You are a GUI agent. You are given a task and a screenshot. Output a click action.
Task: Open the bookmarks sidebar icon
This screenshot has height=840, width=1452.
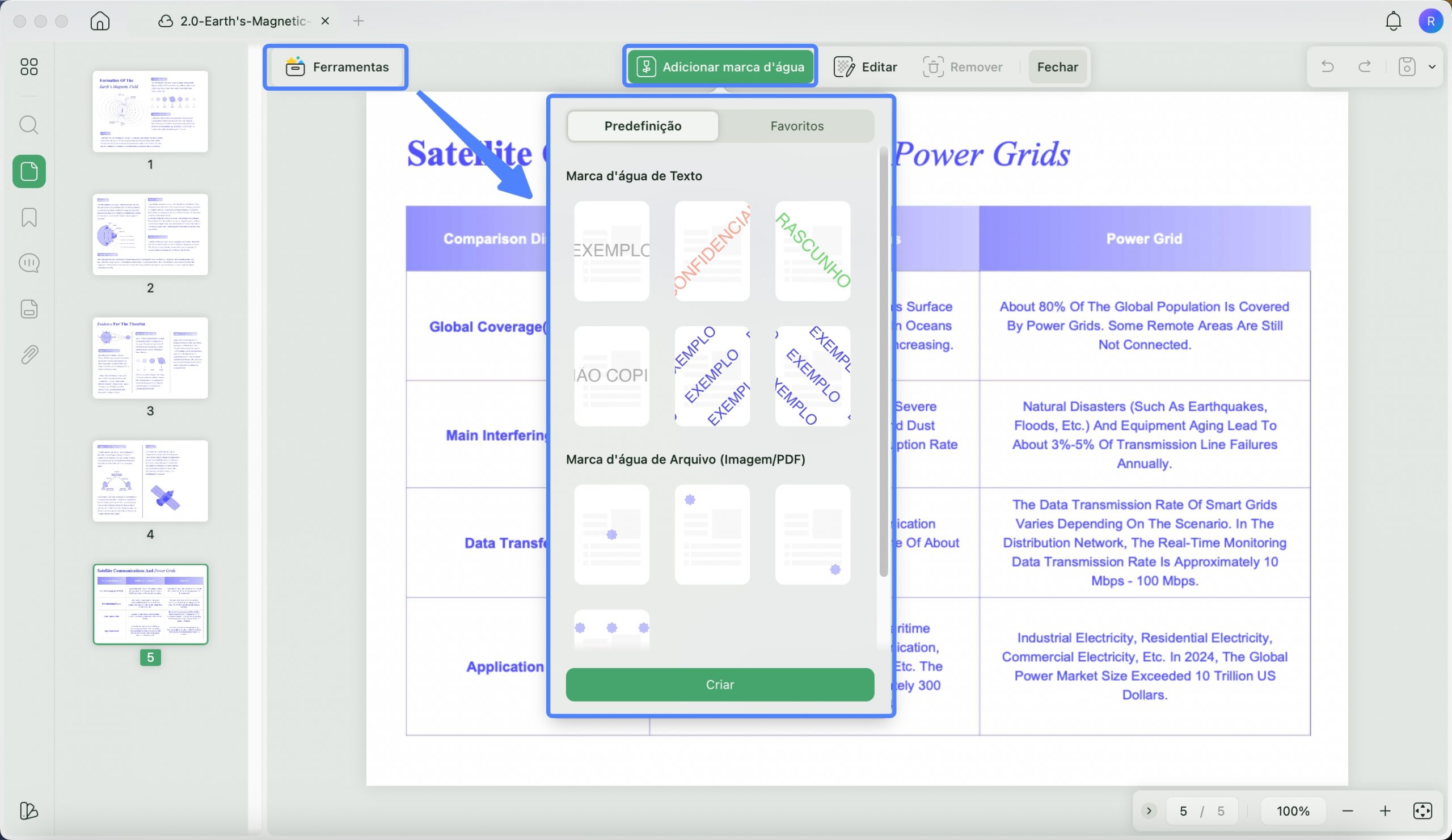tap(29, 217)
